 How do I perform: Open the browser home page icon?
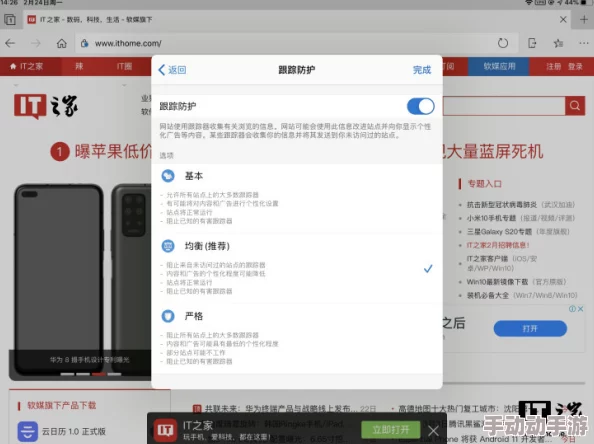[x=61, y=43]
